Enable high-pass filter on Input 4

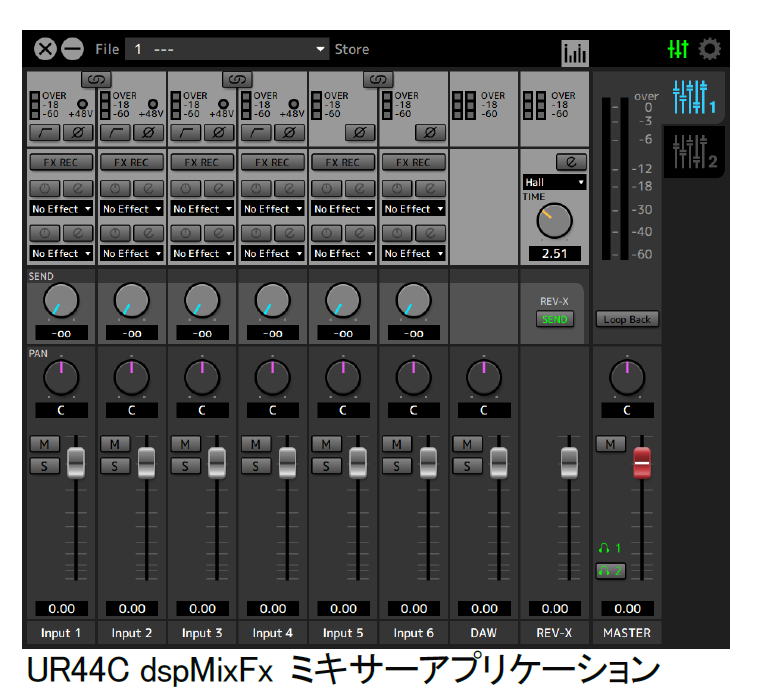[256, 132]
